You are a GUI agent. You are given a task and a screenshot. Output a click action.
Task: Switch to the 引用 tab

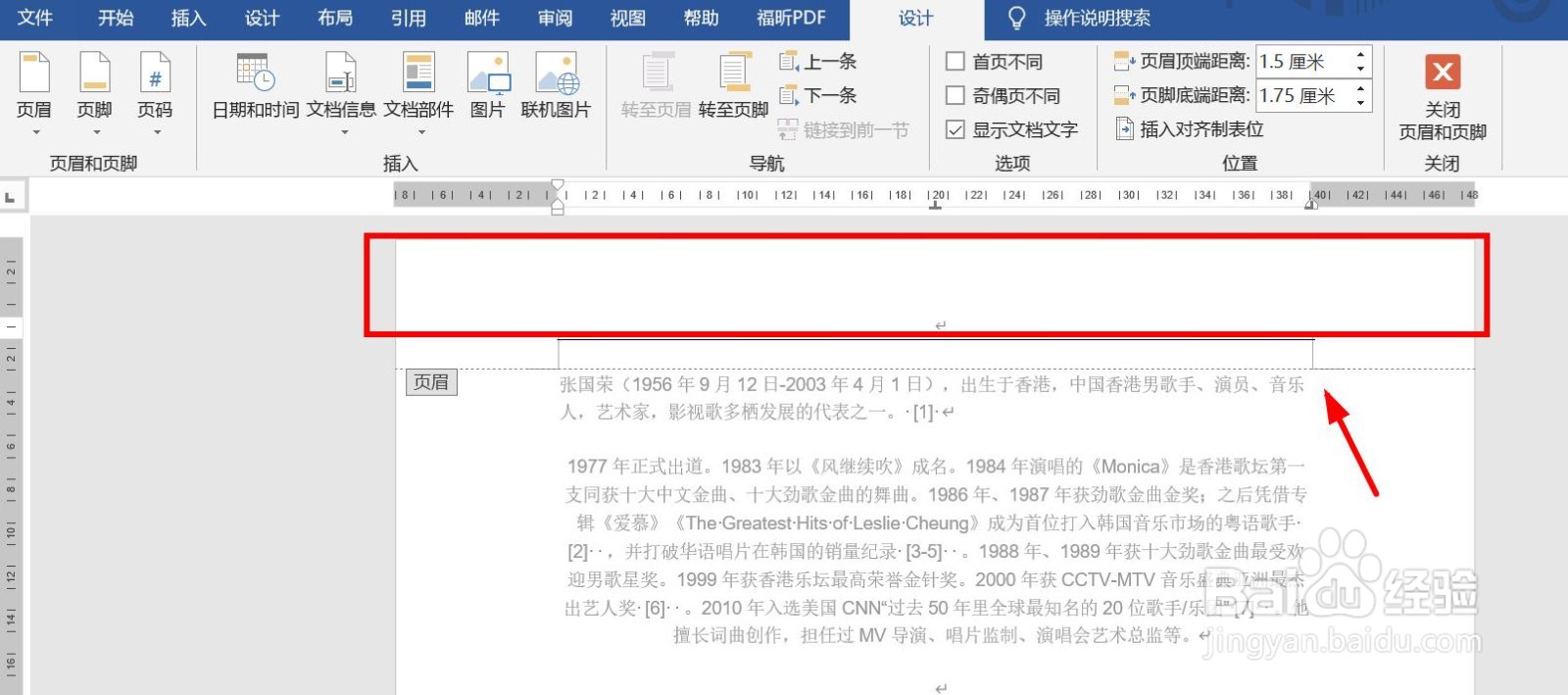click(x=409, y=18)
